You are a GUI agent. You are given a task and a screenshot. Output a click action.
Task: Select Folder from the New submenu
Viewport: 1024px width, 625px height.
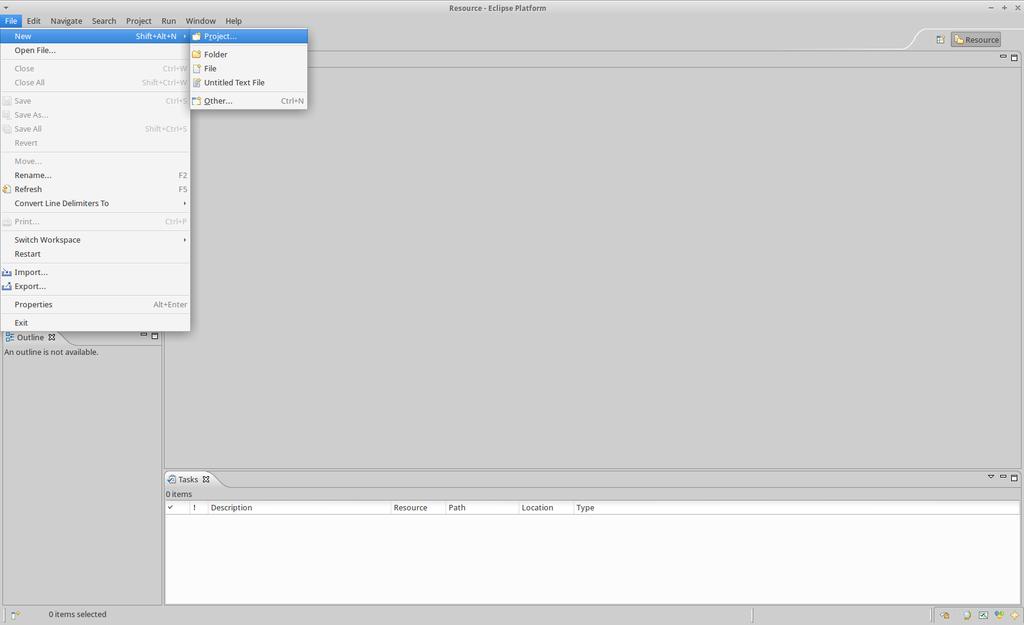pos(249,54)
